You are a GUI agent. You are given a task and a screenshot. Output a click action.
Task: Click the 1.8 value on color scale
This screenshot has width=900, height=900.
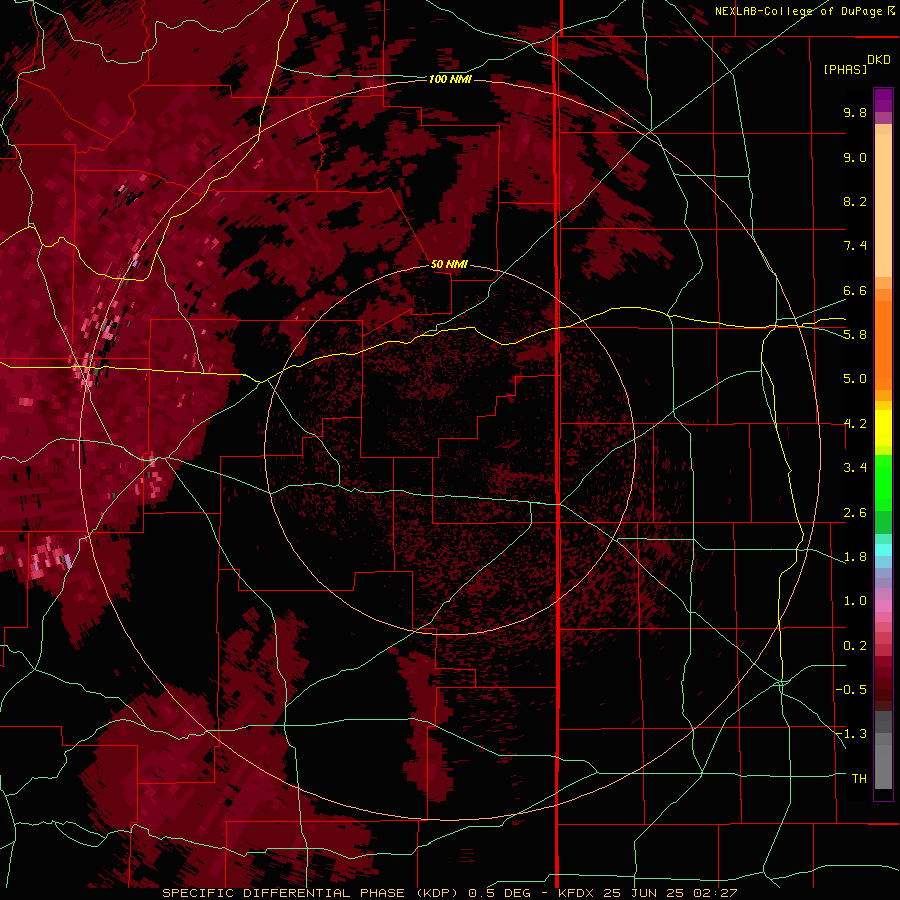(x=855, y=557)
